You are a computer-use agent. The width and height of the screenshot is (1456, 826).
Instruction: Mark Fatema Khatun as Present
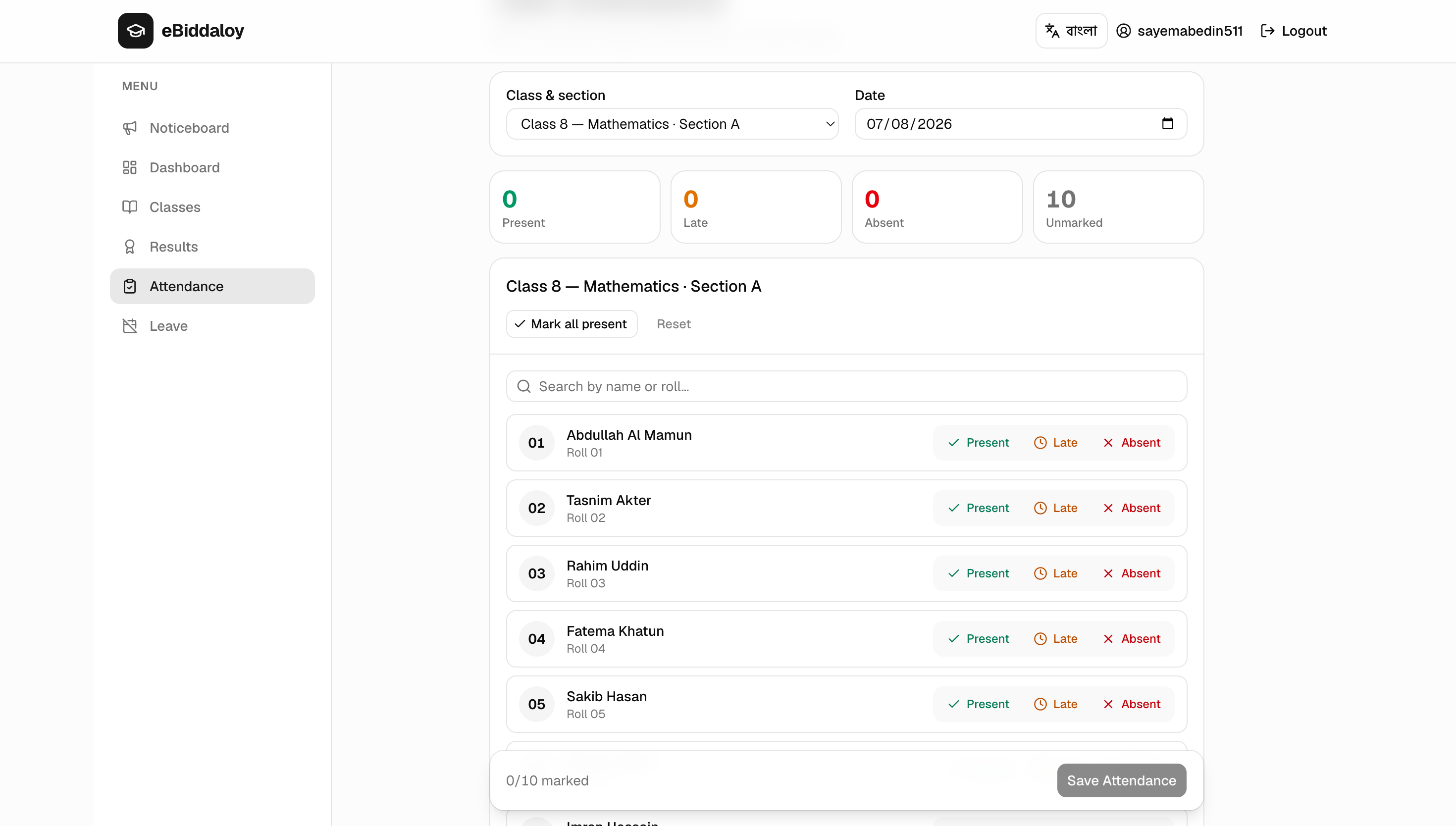click(978, 639)
